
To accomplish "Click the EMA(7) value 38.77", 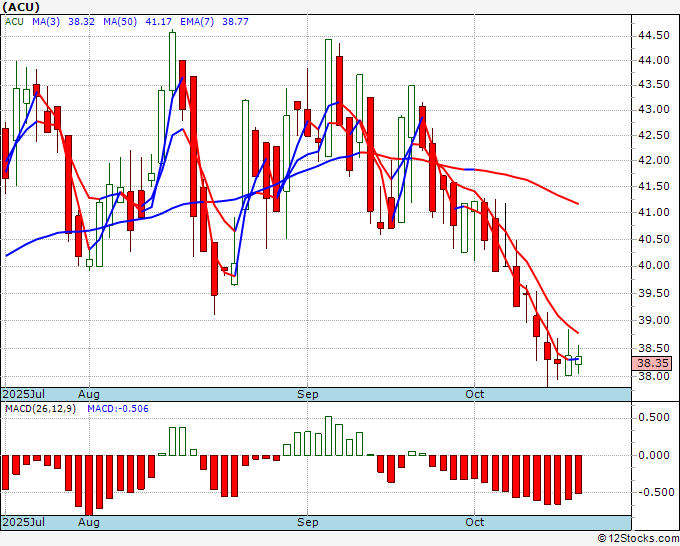I will 235,21.
